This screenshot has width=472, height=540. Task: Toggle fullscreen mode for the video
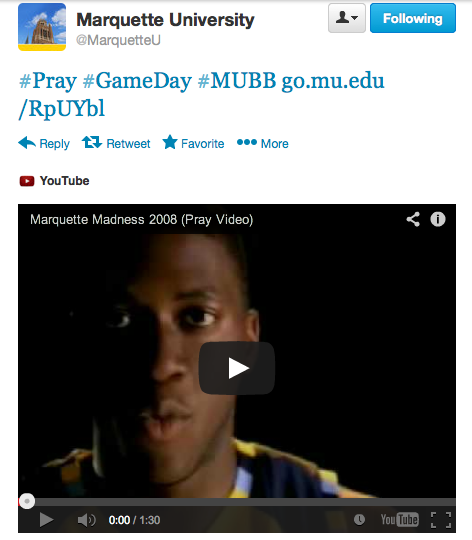tap(441, 520)
